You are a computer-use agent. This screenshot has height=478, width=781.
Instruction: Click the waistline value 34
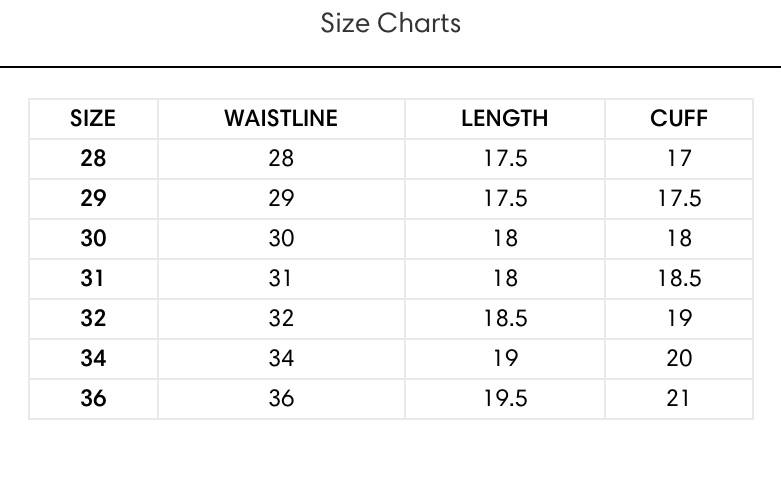281,358
